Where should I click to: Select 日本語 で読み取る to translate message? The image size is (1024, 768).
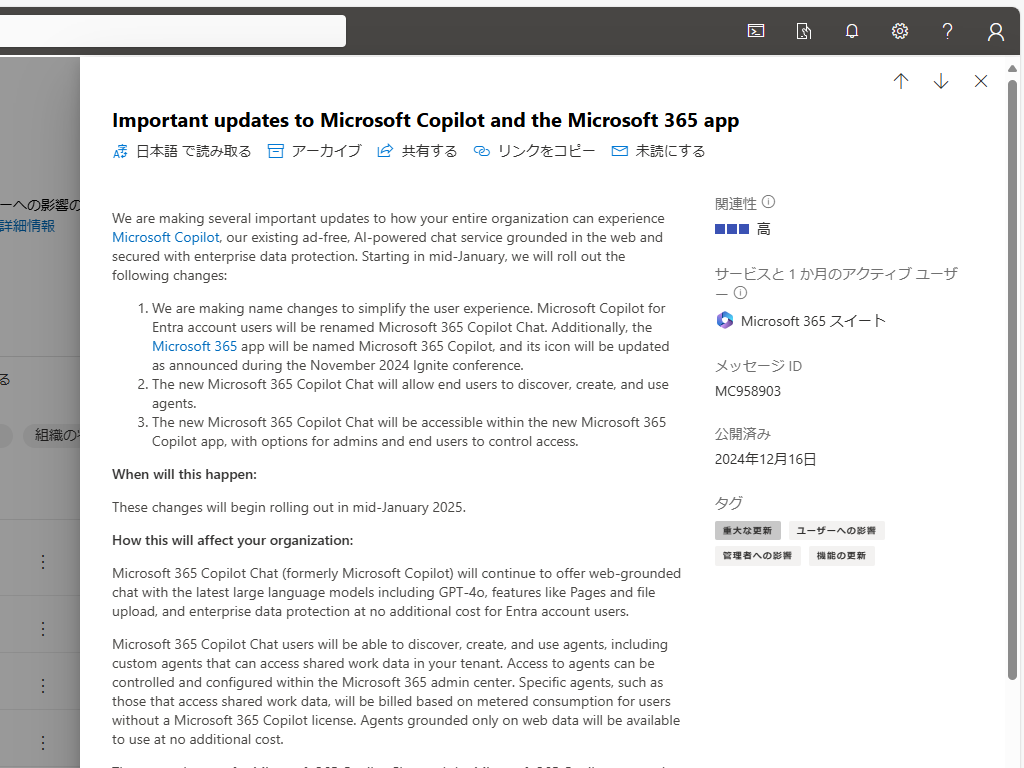click(x=193, y=152)
